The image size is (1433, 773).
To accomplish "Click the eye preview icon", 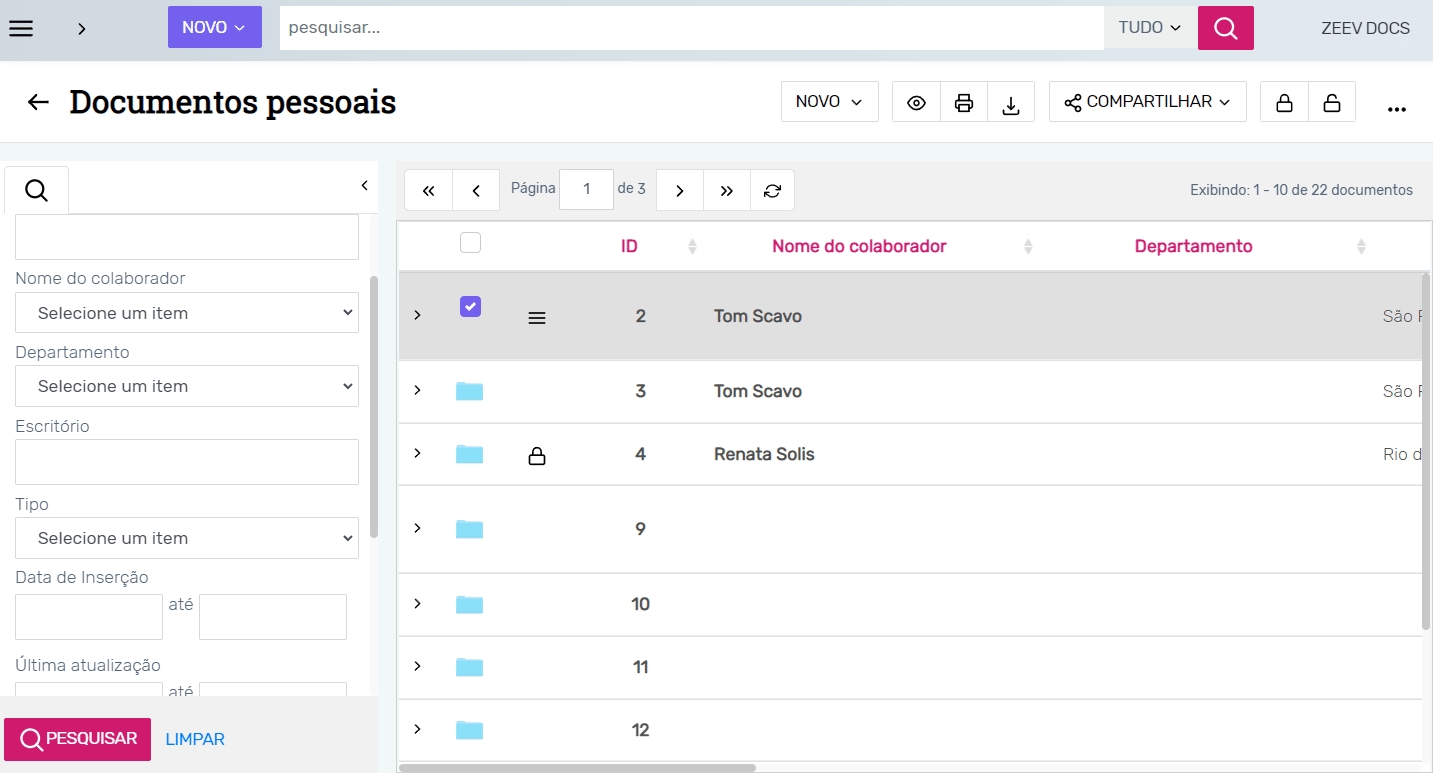I will pos(916,102).
